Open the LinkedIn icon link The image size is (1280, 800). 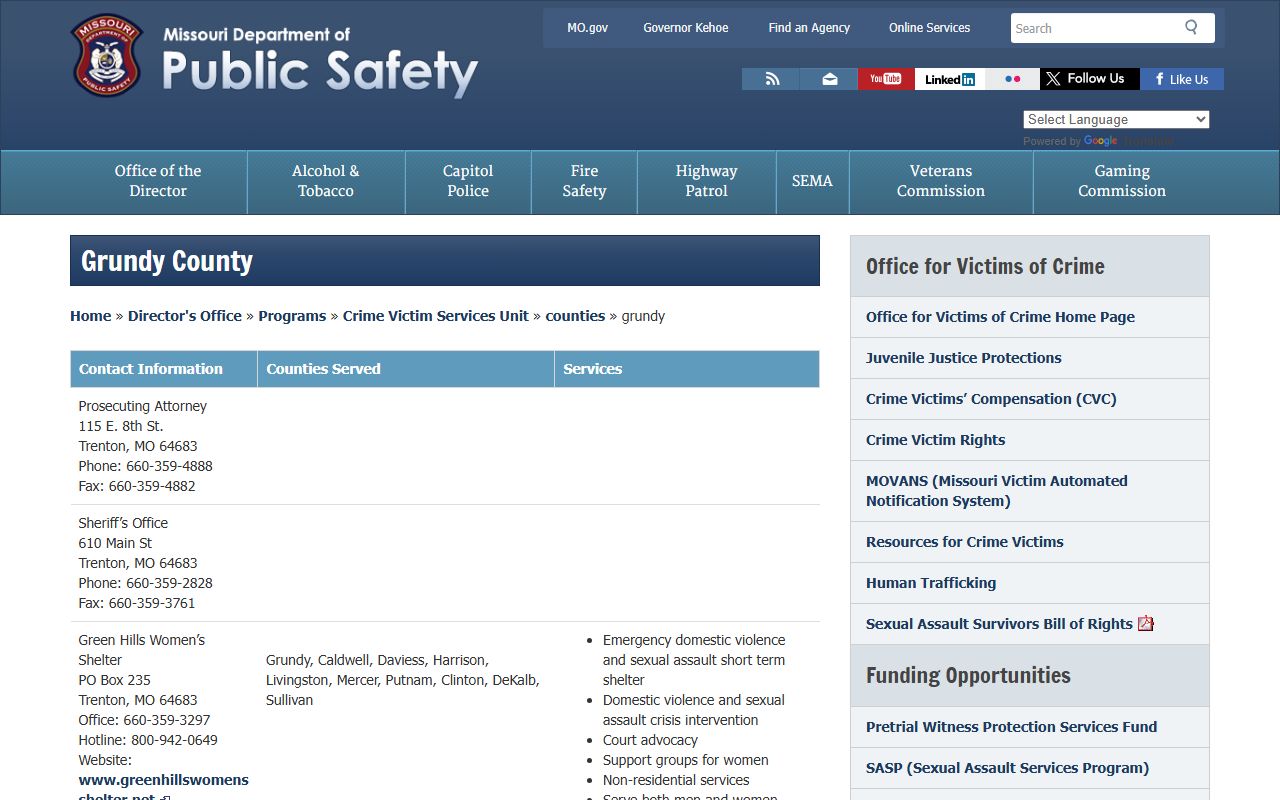949,79
